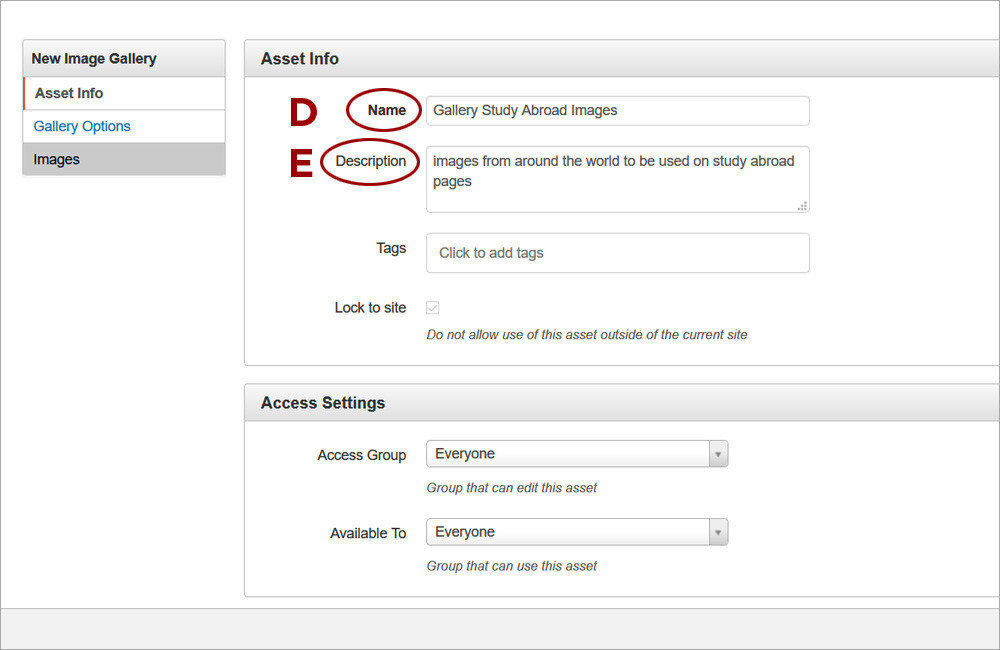Click the Available To dropdown arrow

pos(718,532)
